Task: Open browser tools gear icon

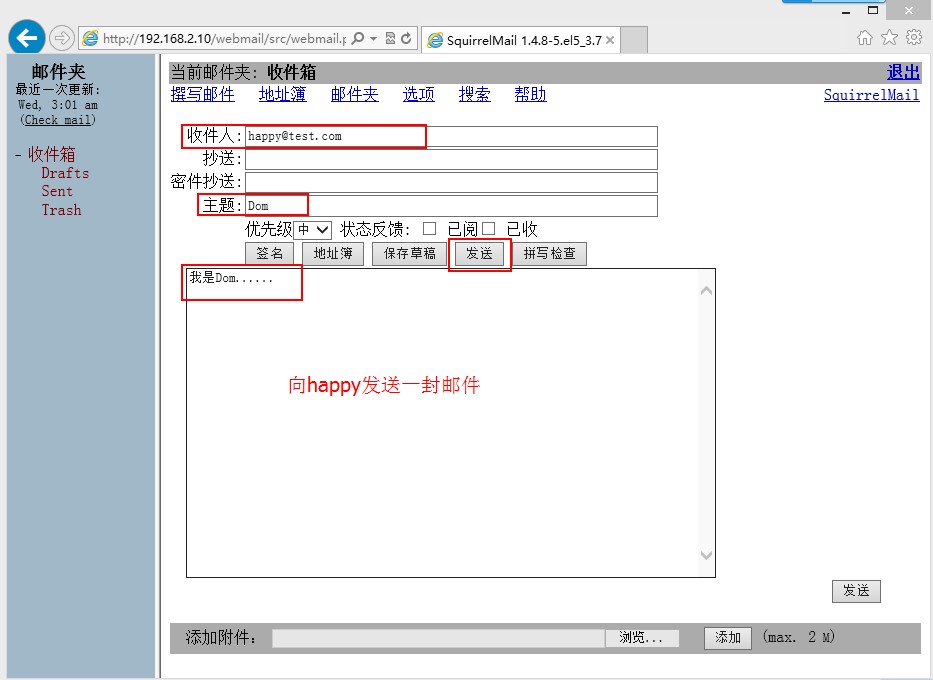Action: pyautogui.click(x=914, y=37)
